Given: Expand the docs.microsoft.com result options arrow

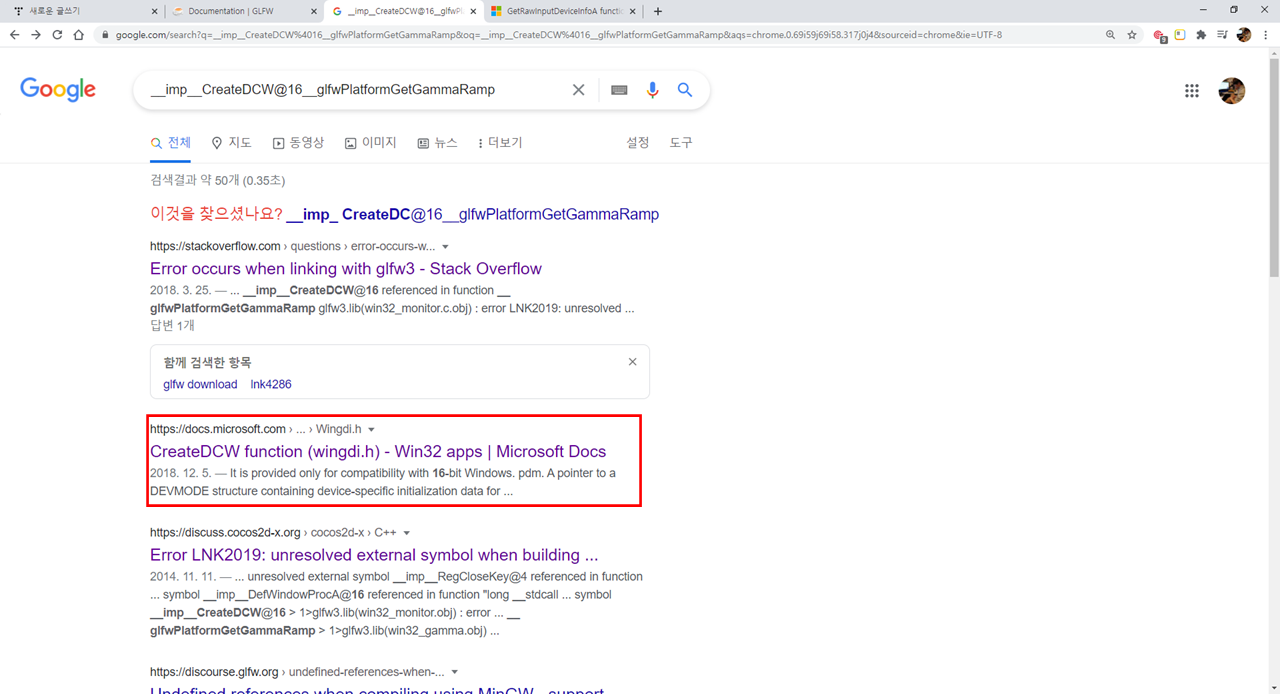Looking at the screenshot, I should coord(372,430).
